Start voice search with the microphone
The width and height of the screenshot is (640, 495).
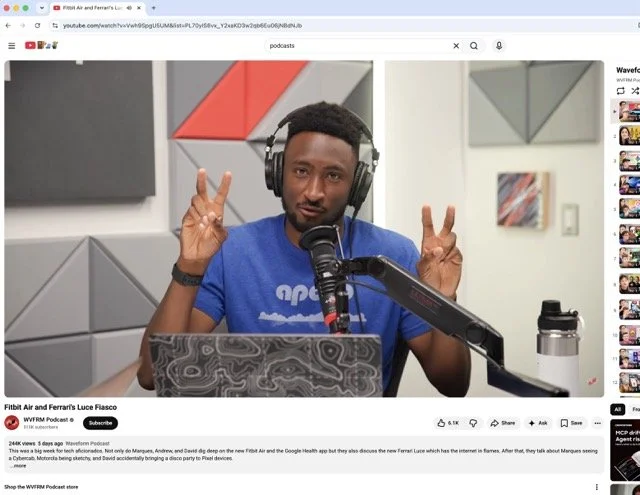point(499,46)
